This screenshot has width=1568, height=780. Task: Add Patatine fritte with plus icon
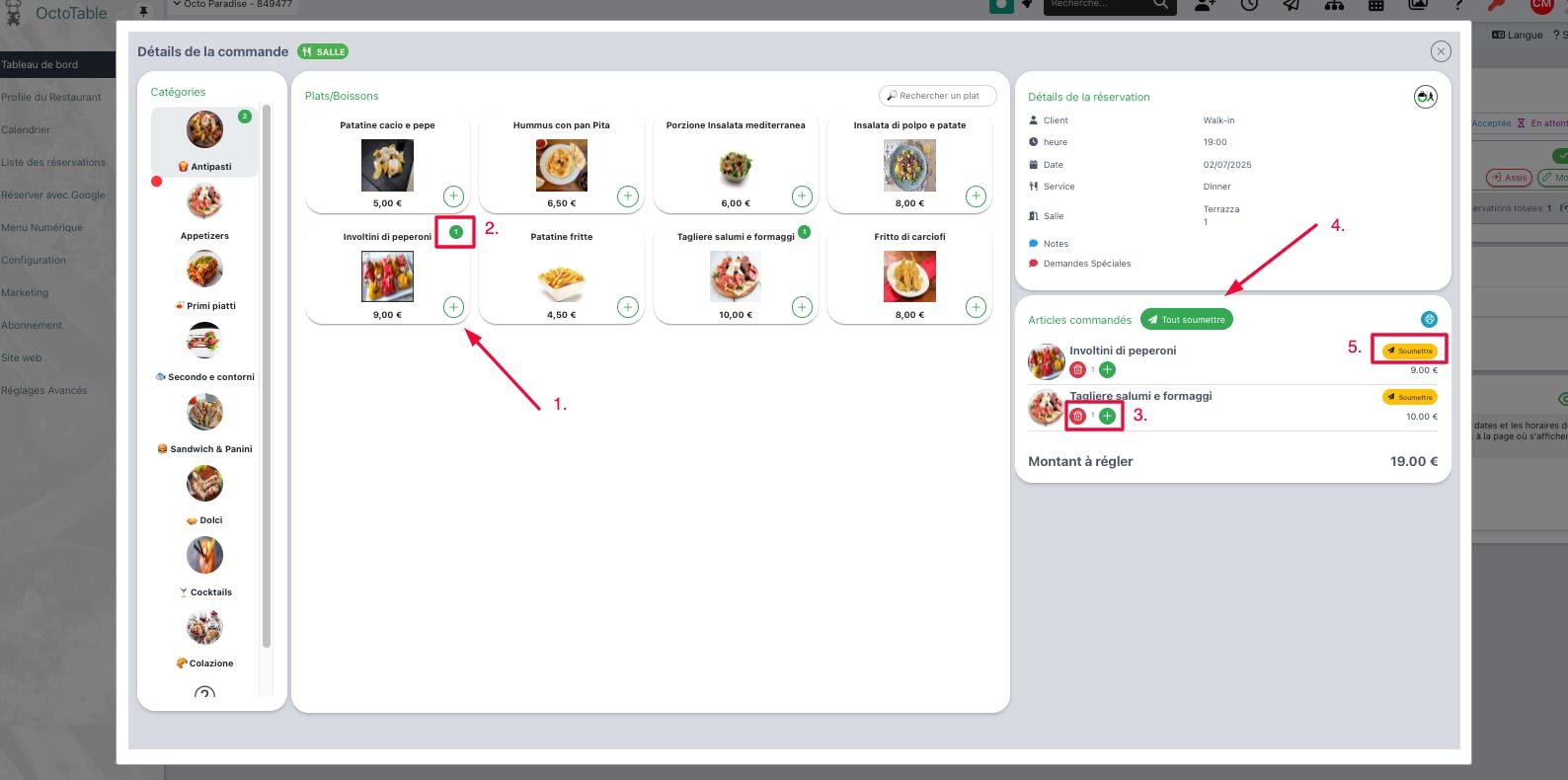tap(628, 307)
